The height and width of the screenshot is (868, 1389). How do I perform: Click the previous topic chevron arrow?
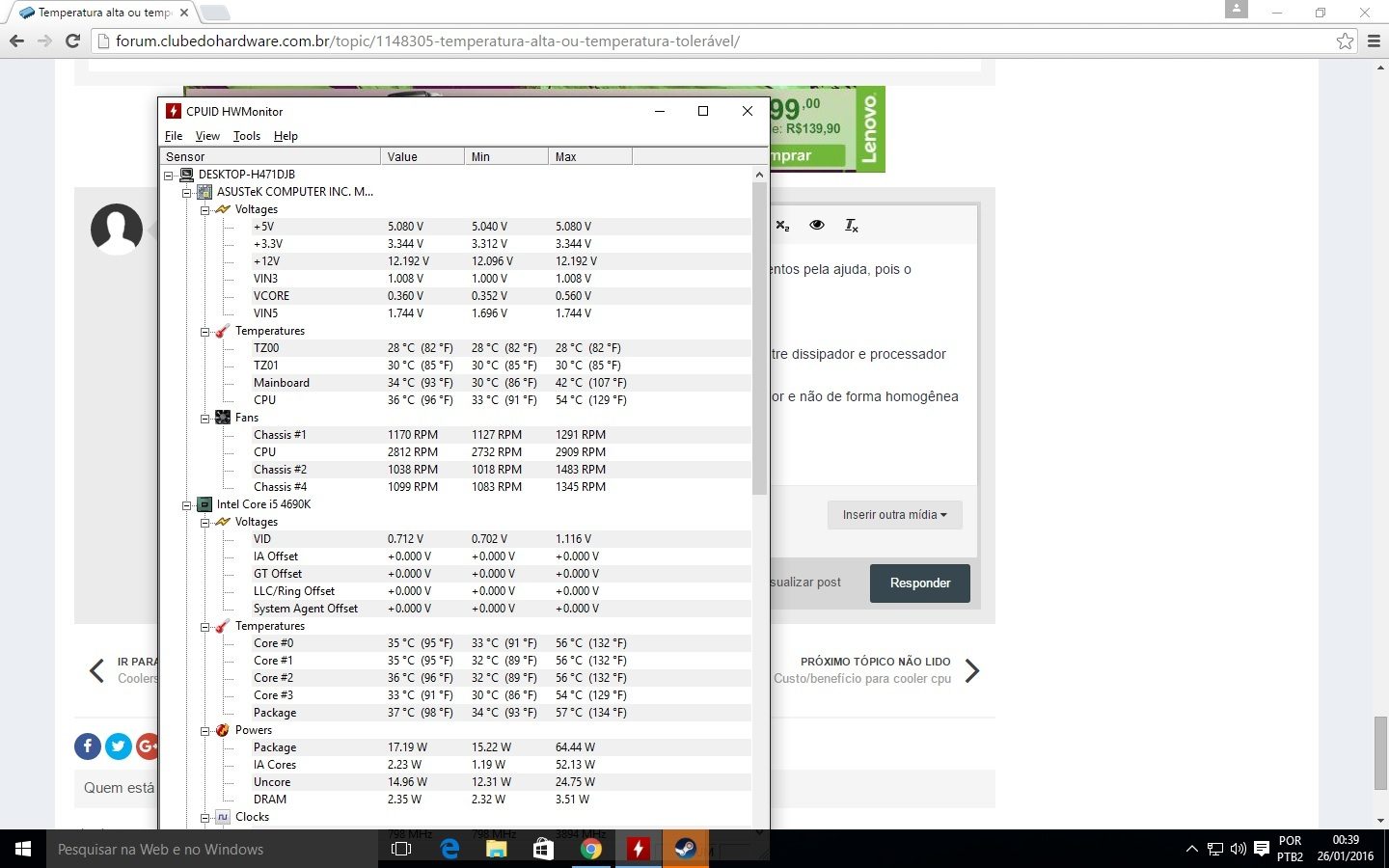[96, 671]
